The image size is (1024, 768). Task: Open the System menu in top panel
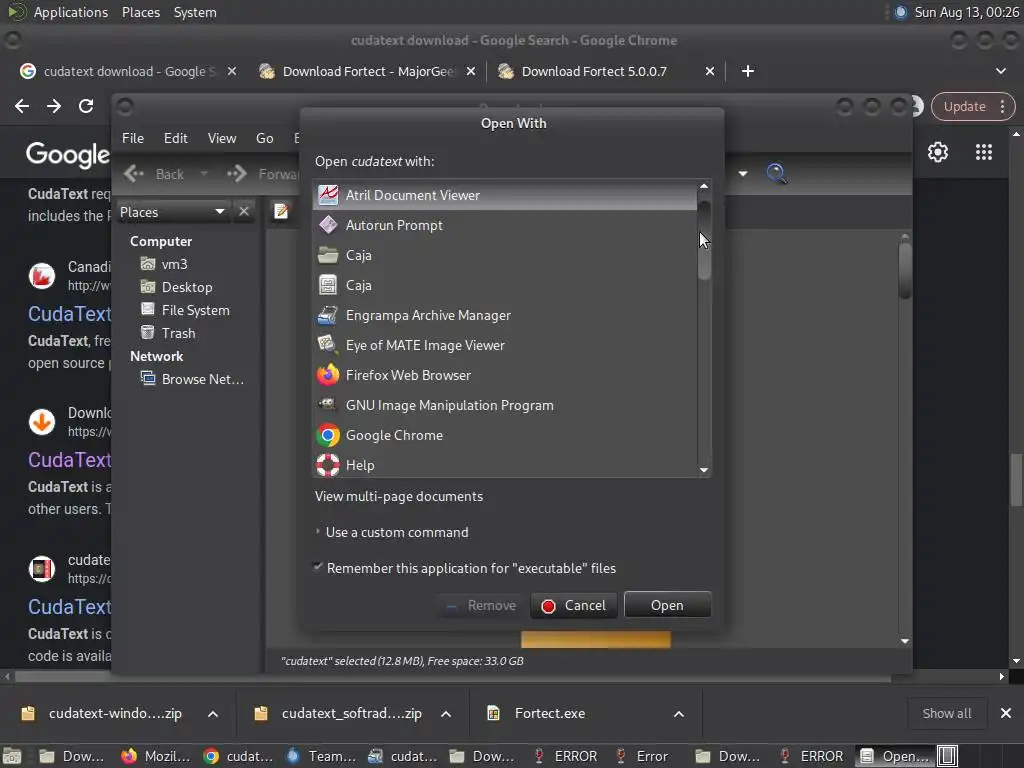pos(195,12)
